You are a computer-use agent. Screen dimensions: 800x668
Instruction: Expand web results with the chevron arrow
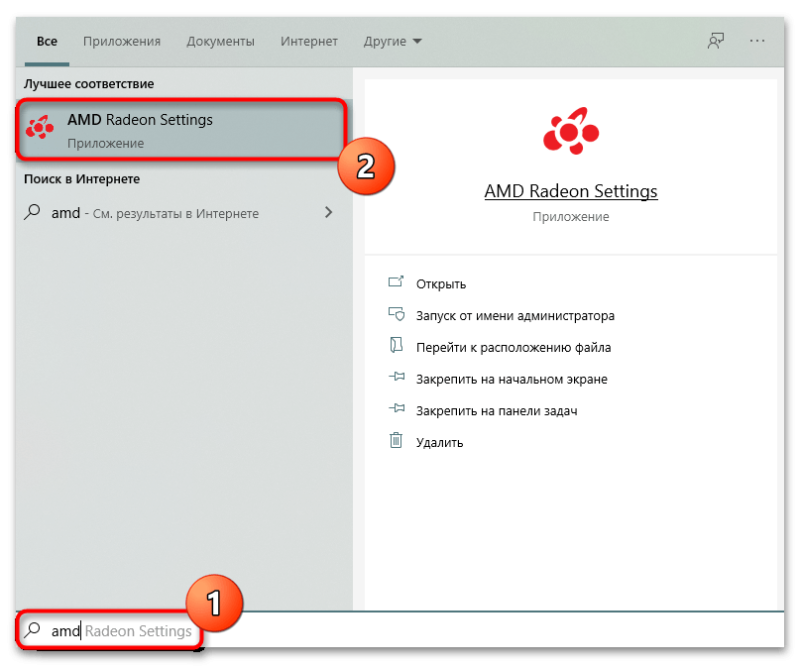(x=329, y=212)
